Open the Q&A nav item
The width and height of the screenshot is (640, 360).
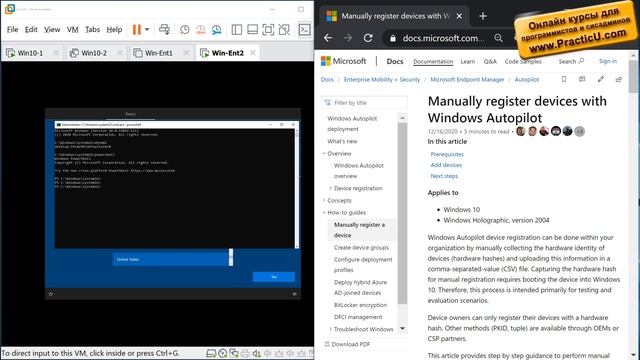coord(490,62)
